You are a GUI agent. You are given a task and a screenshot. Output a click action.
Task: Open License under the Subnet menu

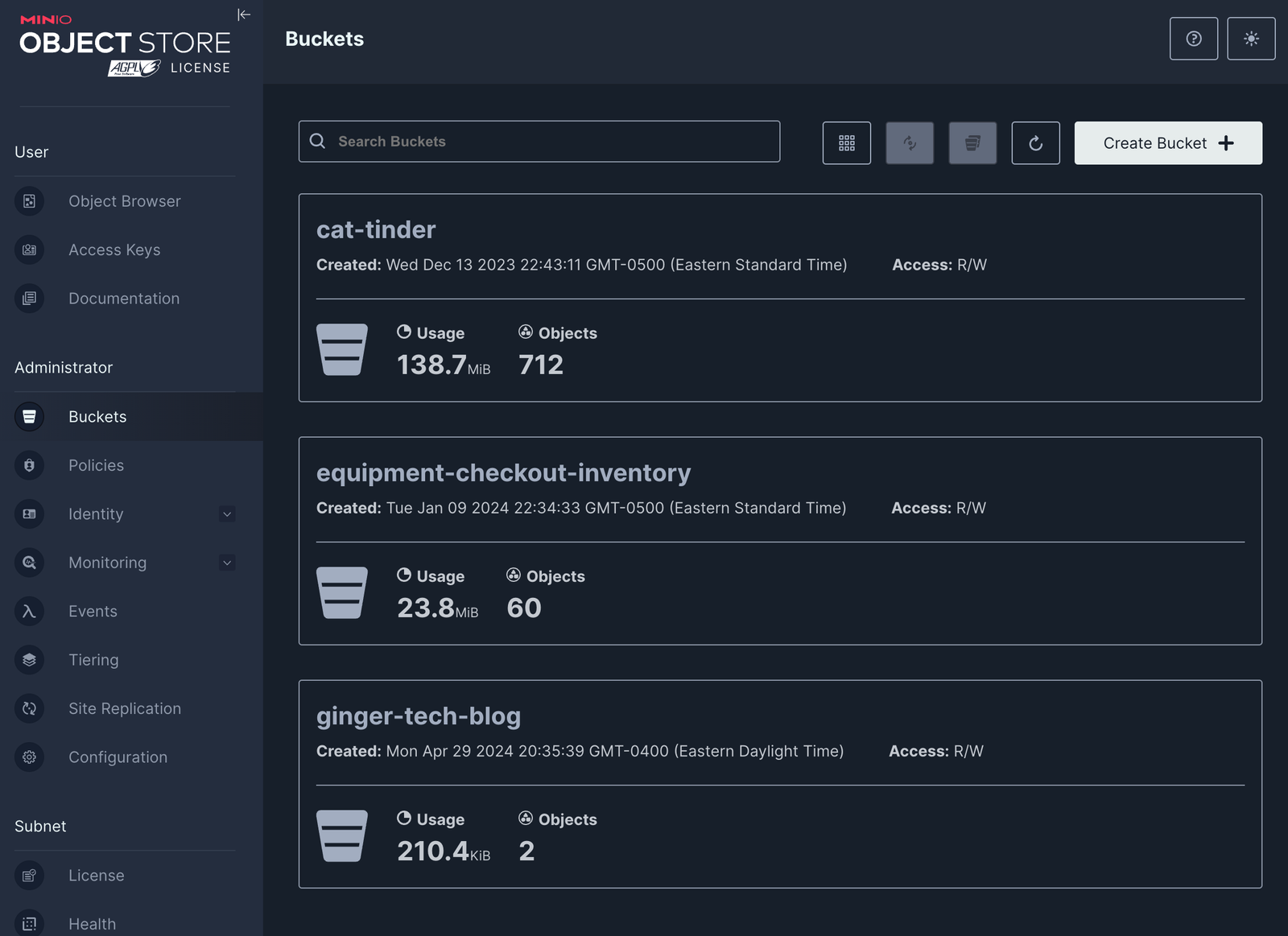point(96,876)
